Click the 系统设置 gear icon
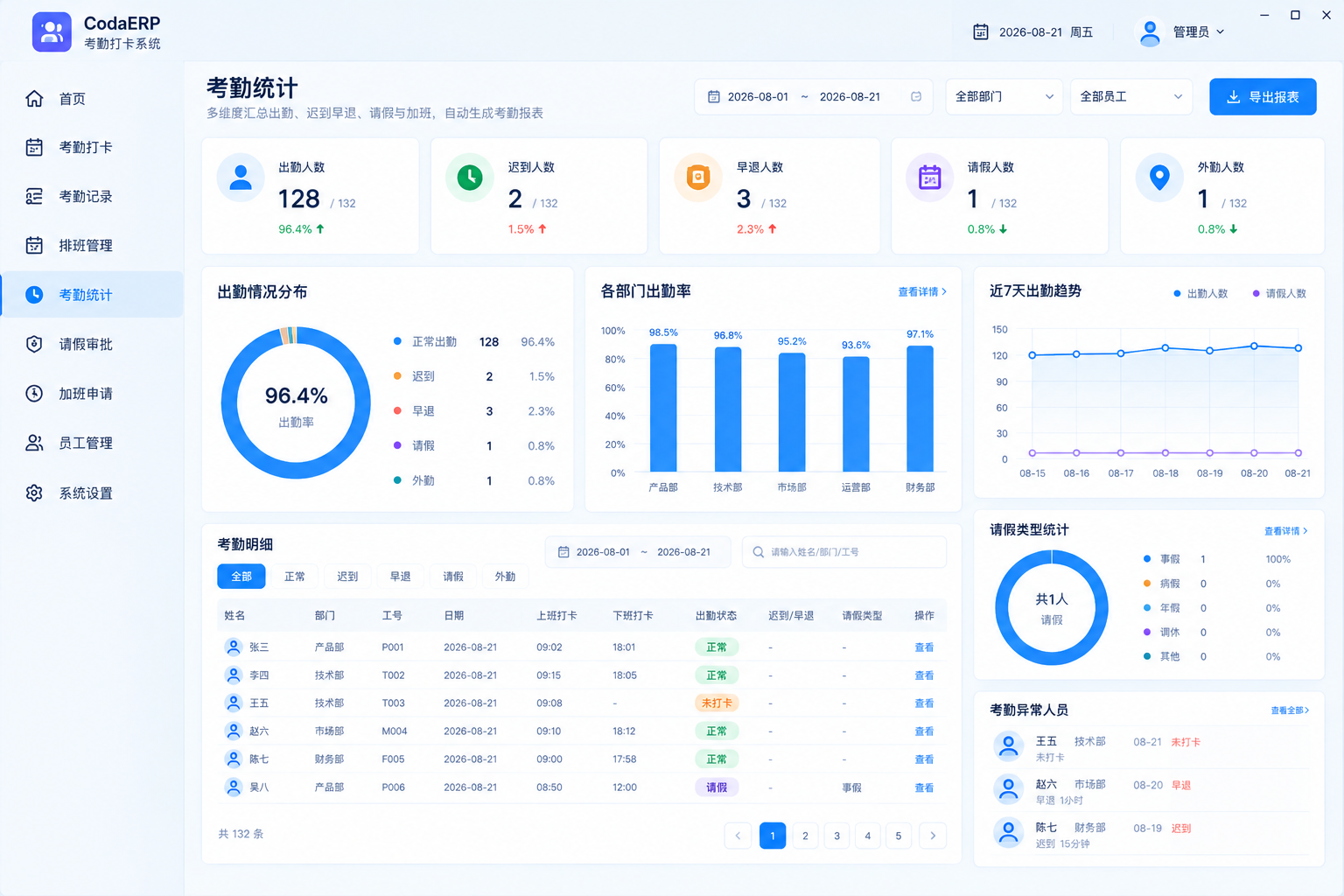1344x896 pixels. point(34,493)
